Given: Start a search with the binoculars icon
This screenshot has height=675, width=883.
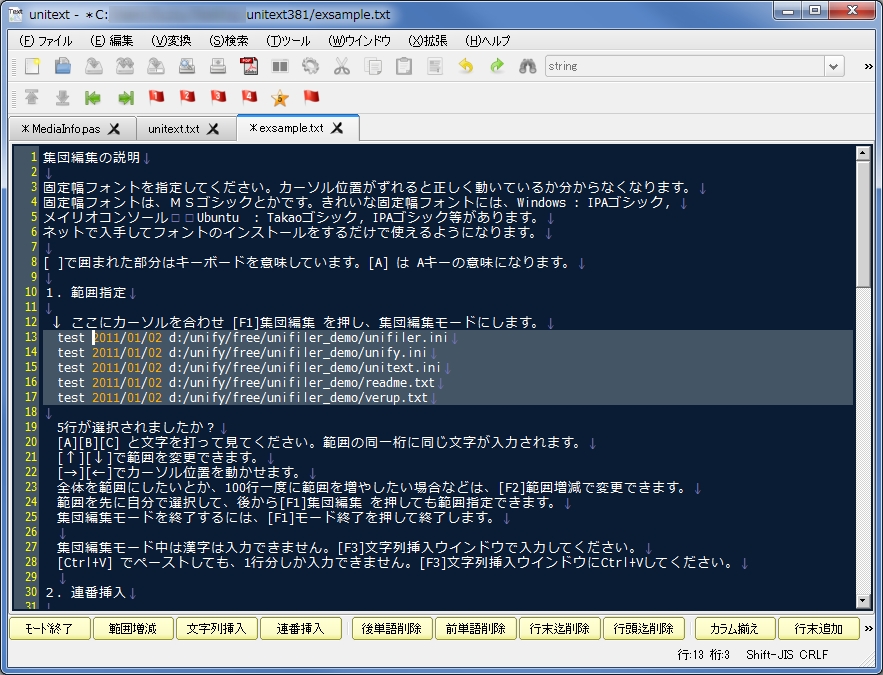Looking at the screenshot, I should pos(527,66).
